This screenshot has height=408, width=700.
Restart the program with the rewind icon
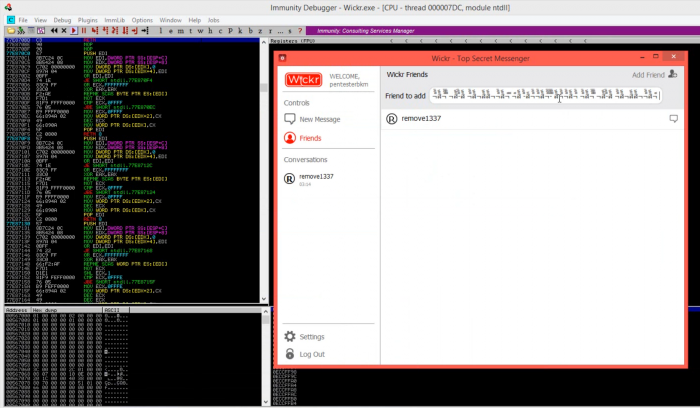click(54, 30)
